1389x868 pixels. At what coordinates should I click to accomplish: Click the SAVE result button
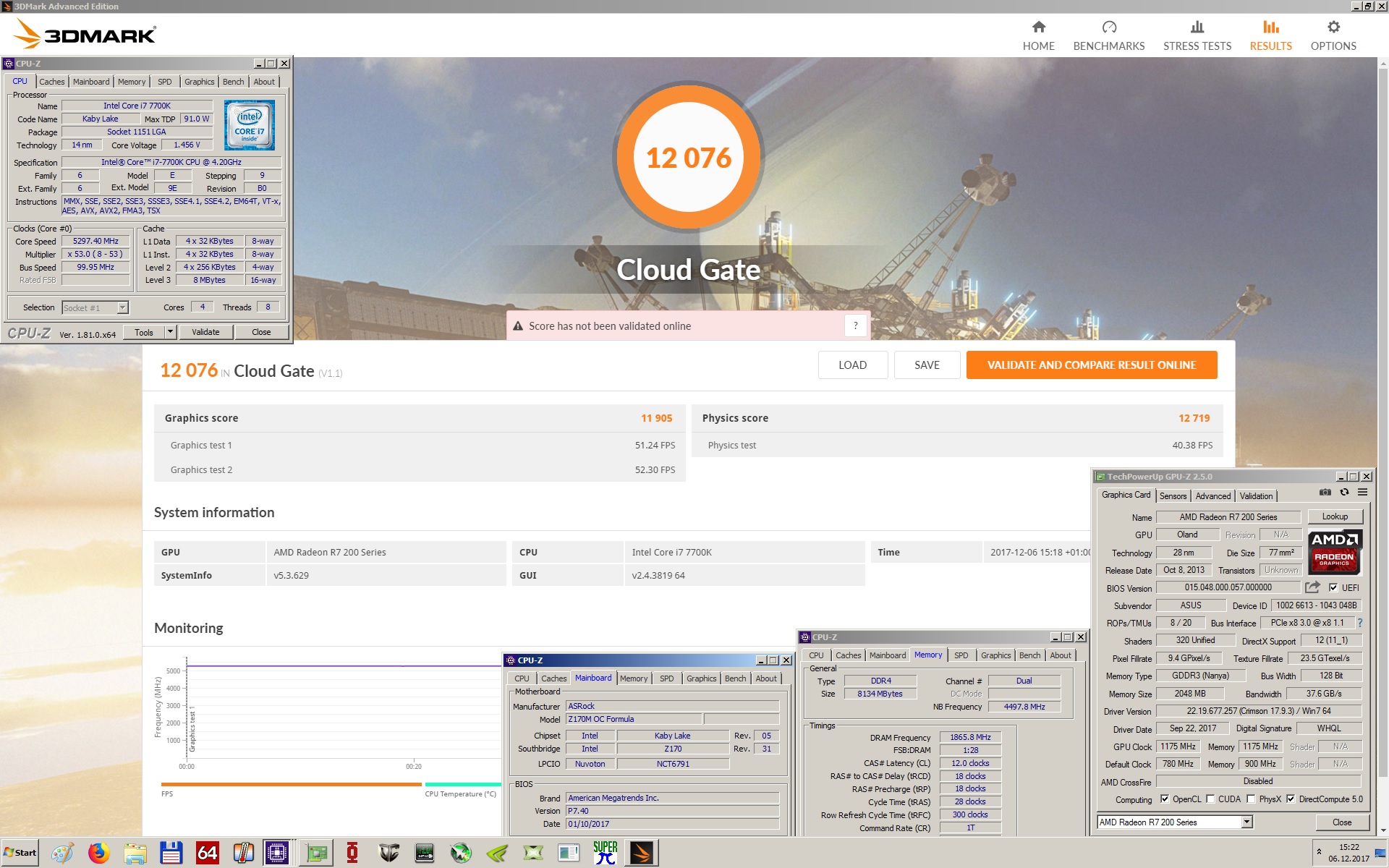coord(927,365)
